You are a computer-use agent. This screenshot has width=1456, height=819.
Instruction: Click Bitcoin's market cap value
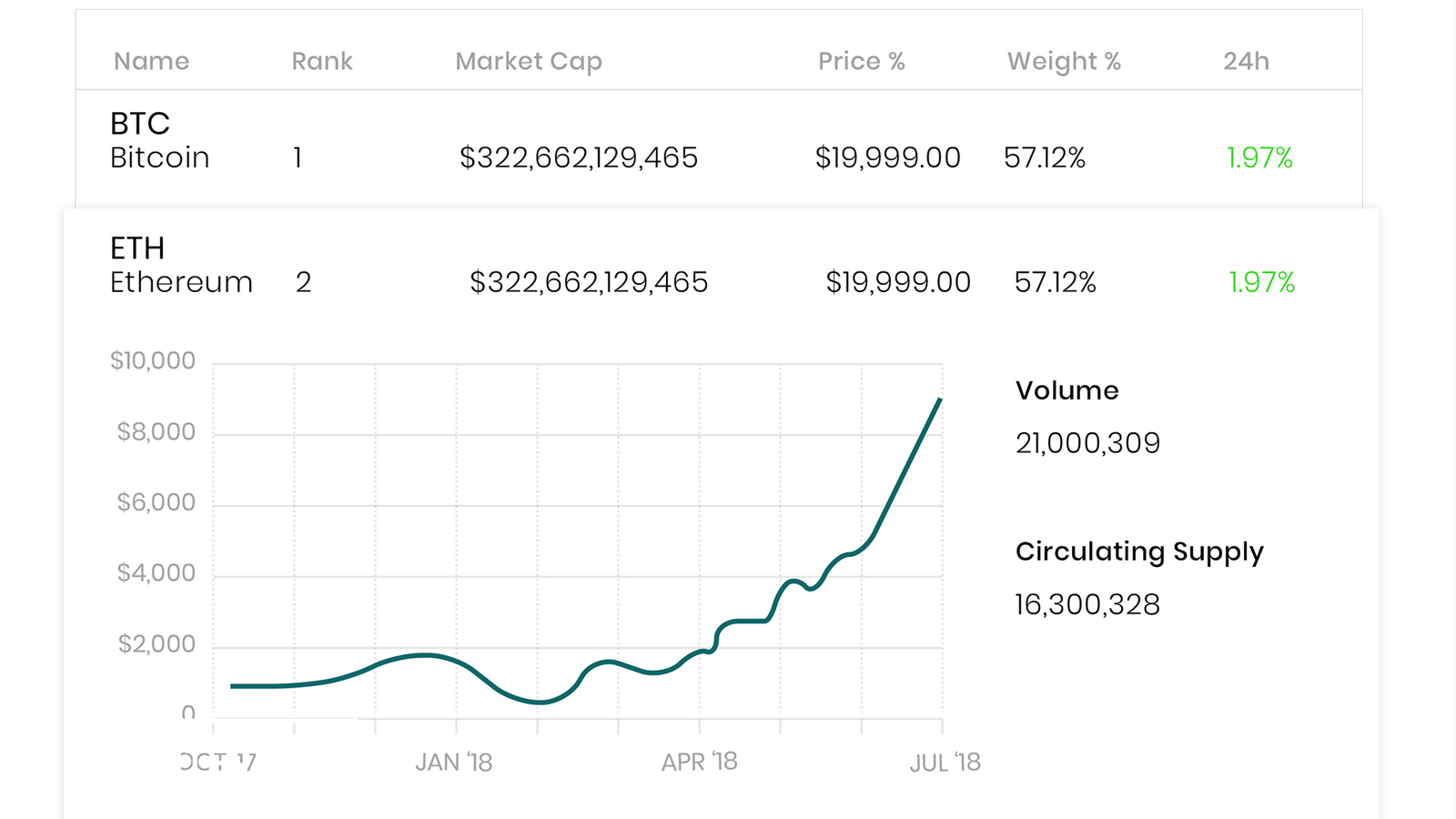579,157
